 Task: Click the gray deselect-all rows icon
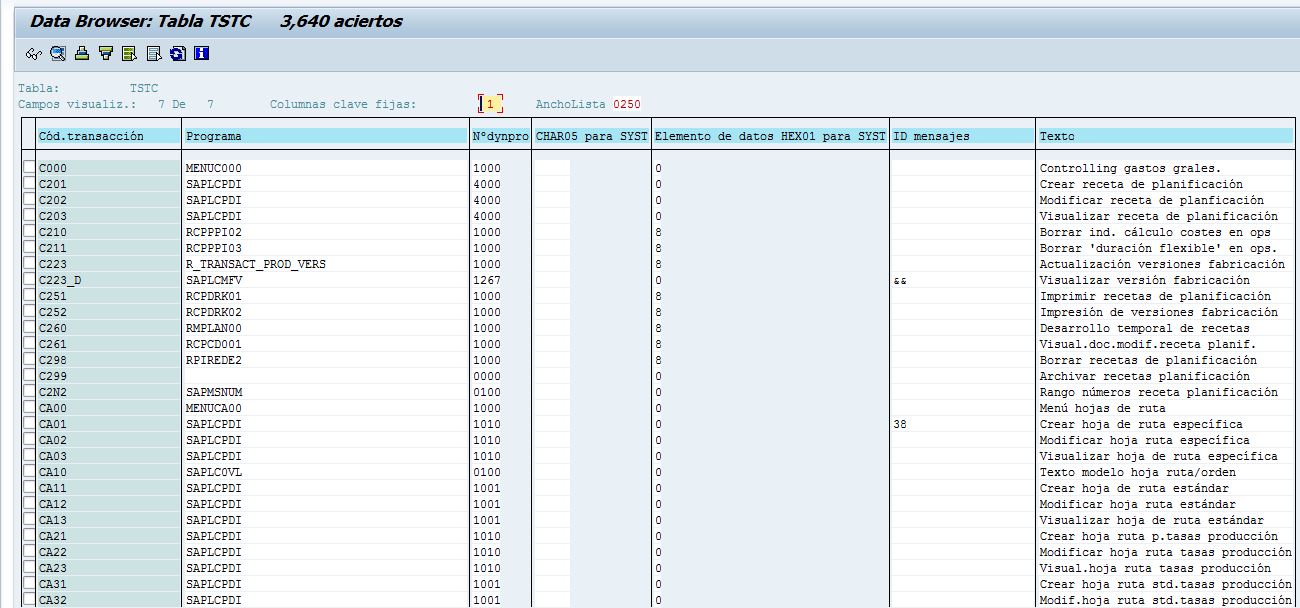(154, 53)
